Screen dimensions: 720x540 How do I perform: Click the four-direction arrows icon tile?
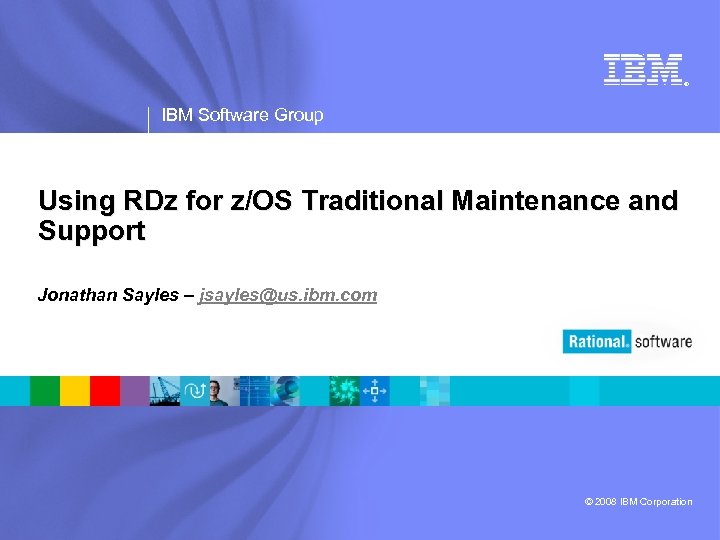pyautogui.click(x=375, y=391)
